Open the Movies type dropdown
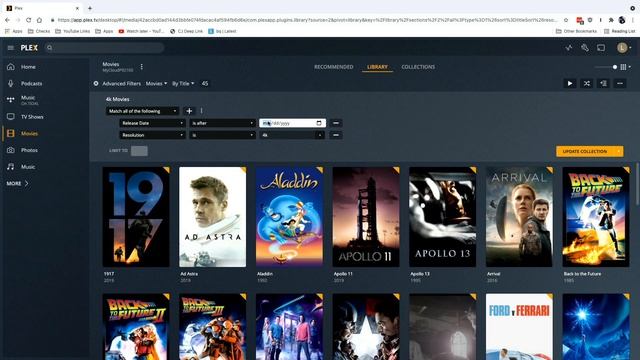The width and height of the screenshot is (640, 360). coord(156,84)
